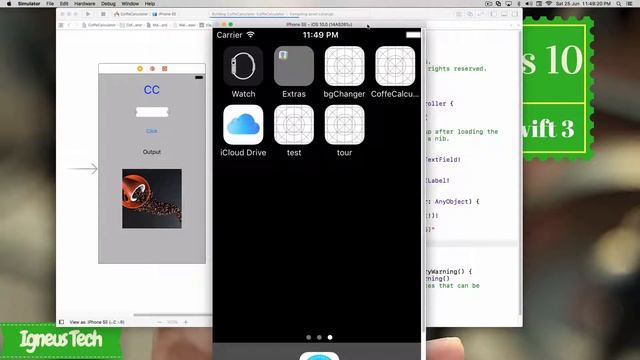Screen dimensions: 640x360
Task: Open the related items grid icon in Xcode jump bar
Action: (x=61, y=25)
